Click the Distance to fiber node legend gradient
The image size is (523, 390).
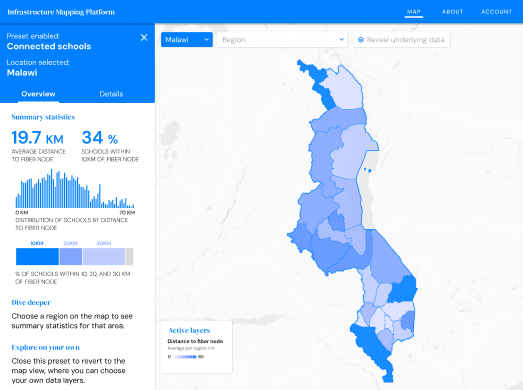pos(185,357)
